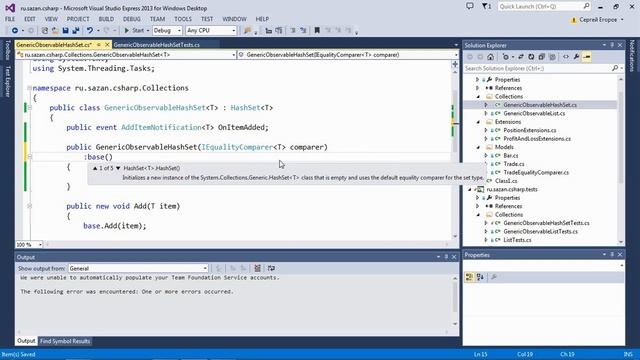Open the BUILD menu
The image size is (640, 360).
coord(106,19)
